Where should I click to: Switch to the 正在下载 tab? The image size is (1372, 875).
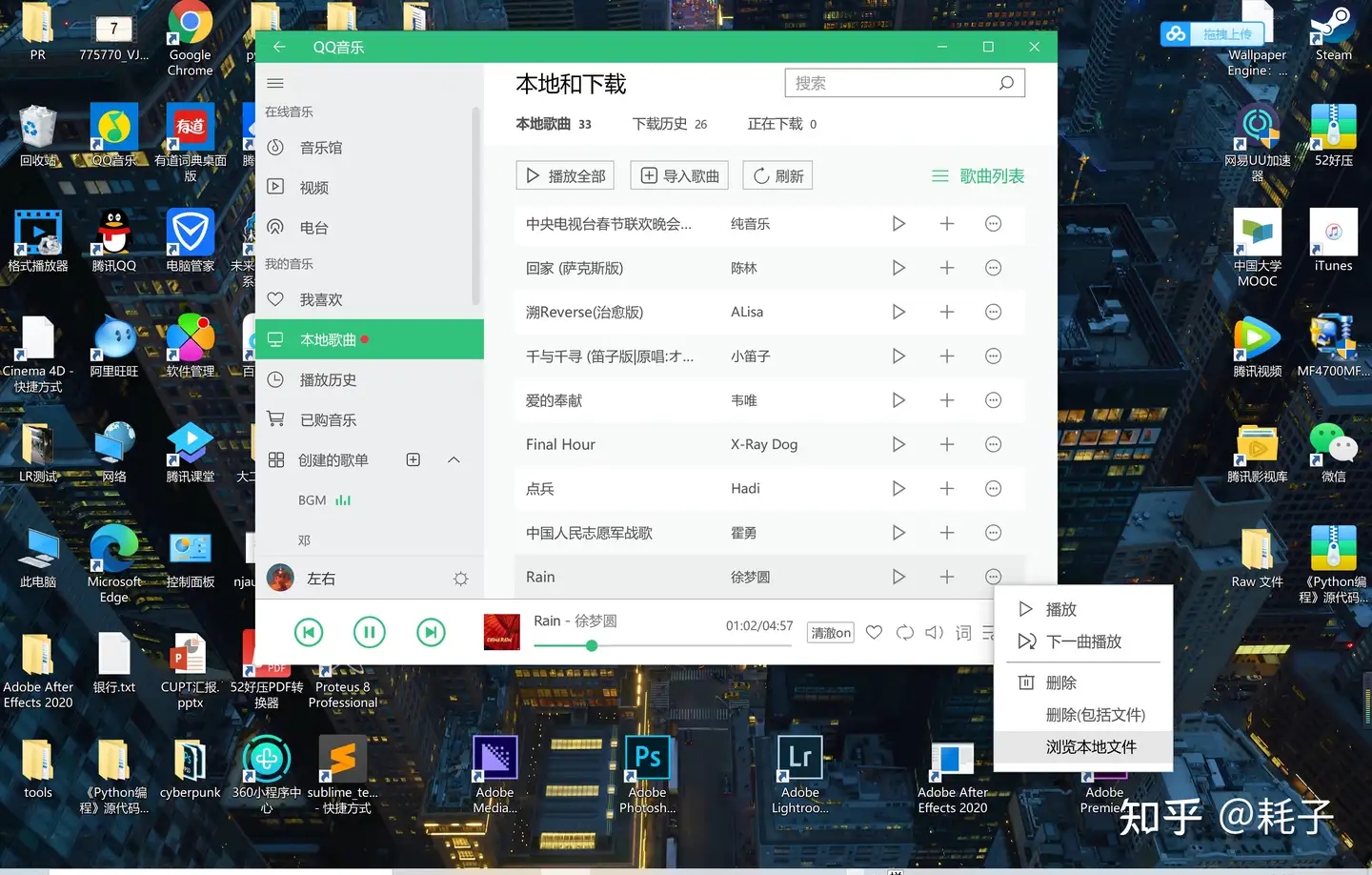(x=782, y=124)
